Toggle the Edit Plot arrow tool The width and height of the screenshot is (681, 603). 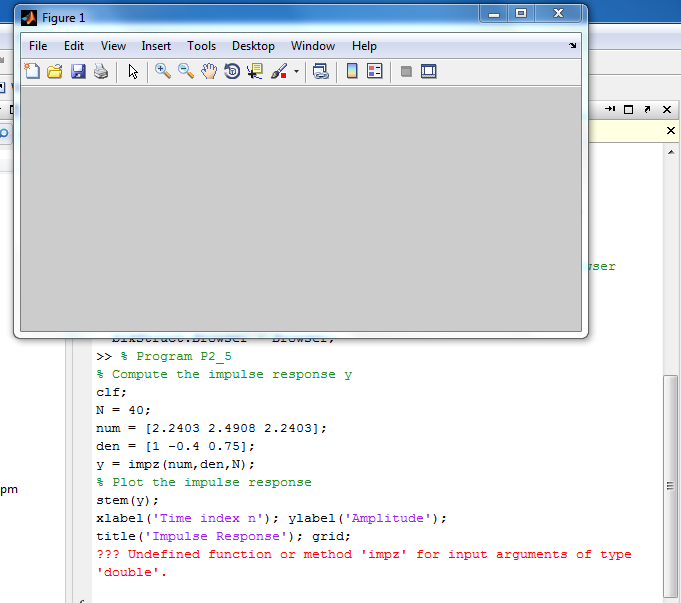pyautogui.click(x=133, y=72)
